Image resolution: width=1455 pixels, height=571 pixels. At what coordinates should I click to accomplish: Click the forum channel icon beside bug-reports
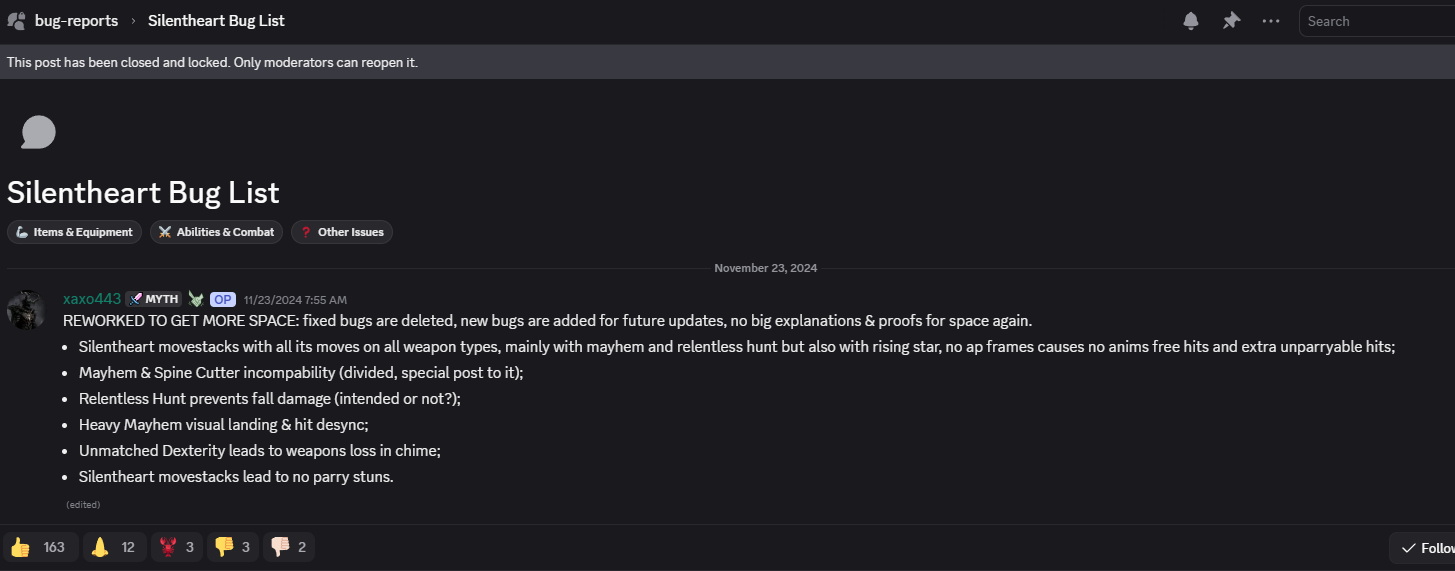[x=16, y=21]
